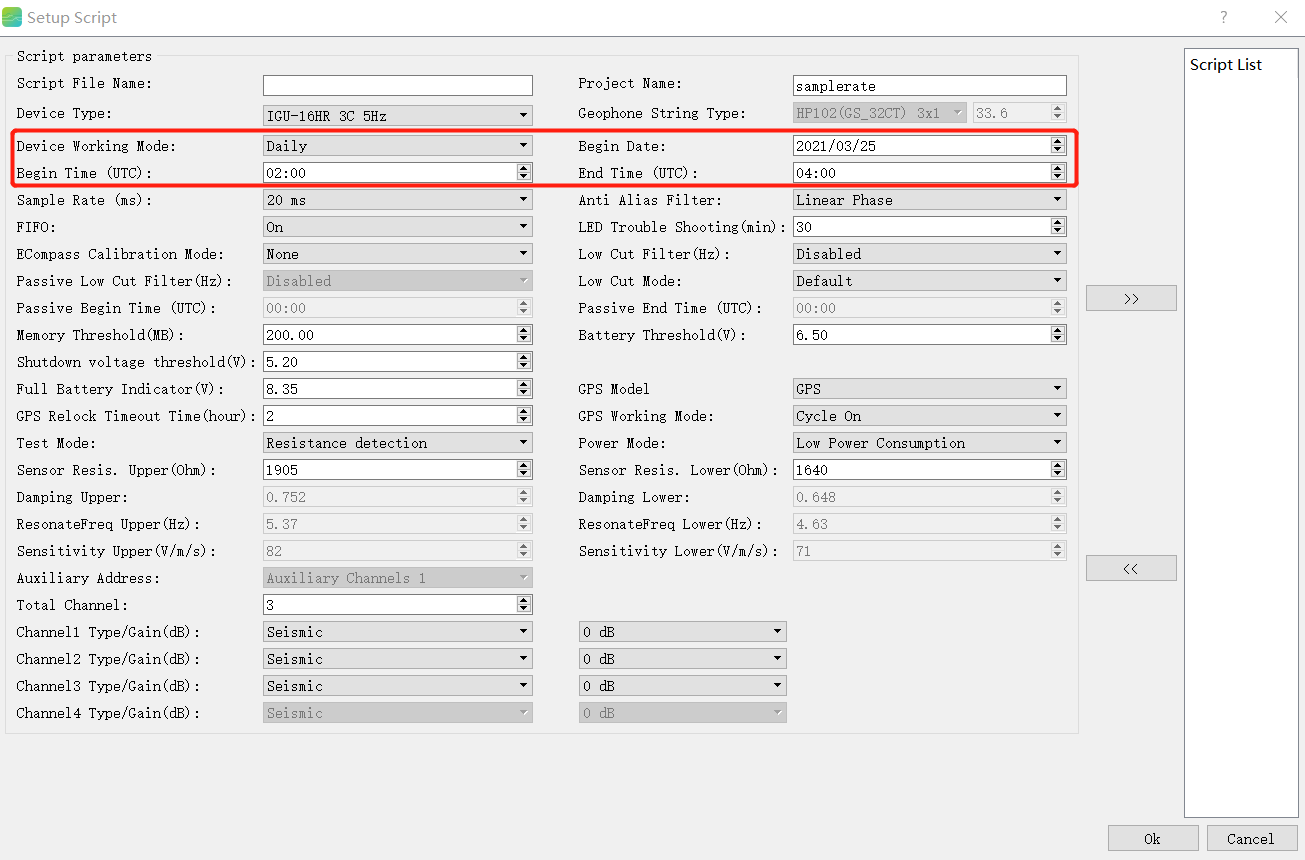
Task: Click the remove-from-list << button
Action: [x=1131, y=568]
